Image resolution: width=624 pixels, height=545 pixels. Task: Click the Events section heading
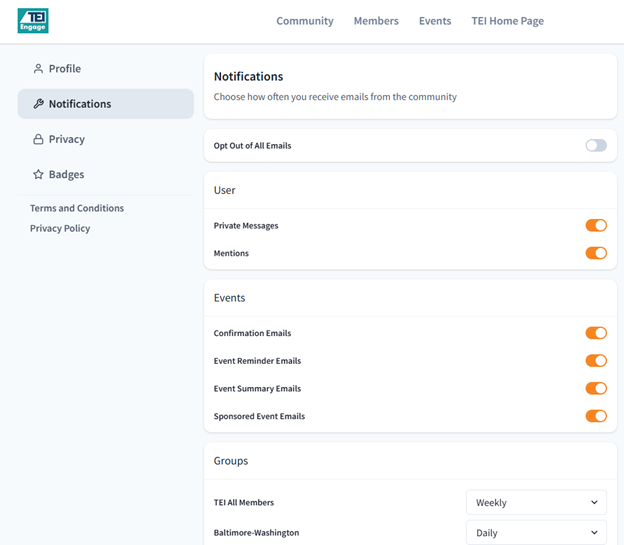[x=229, y=298]
